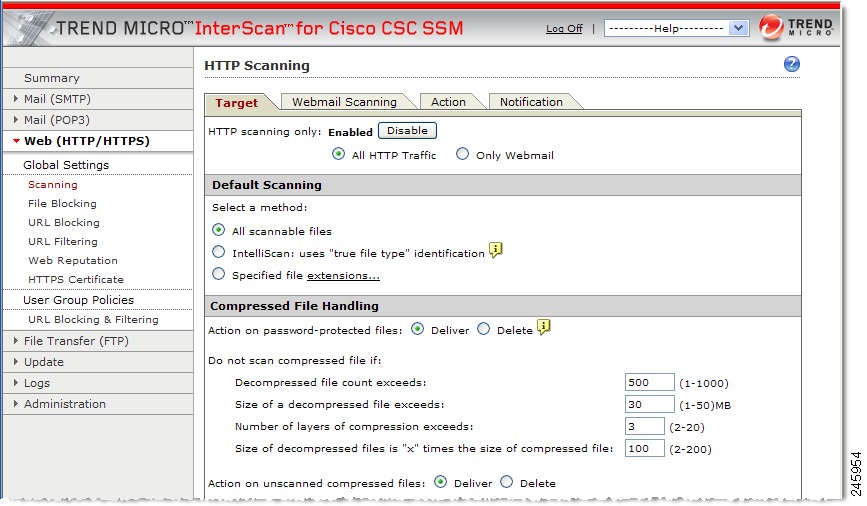Open File Blocking settings
The image size is (867, 506).
(x=62, y=204)
